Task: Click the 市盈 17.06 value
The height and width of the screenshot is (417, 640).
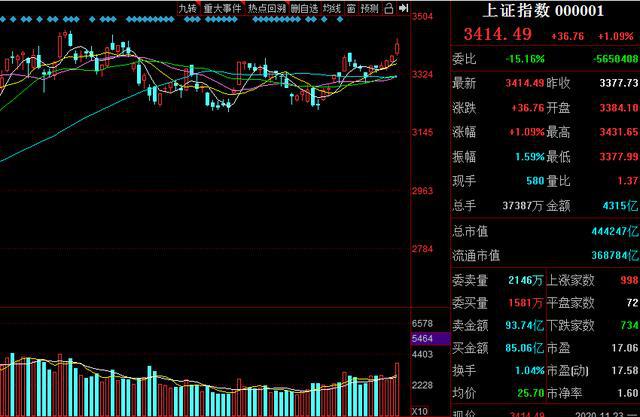Action: [624, 348]
